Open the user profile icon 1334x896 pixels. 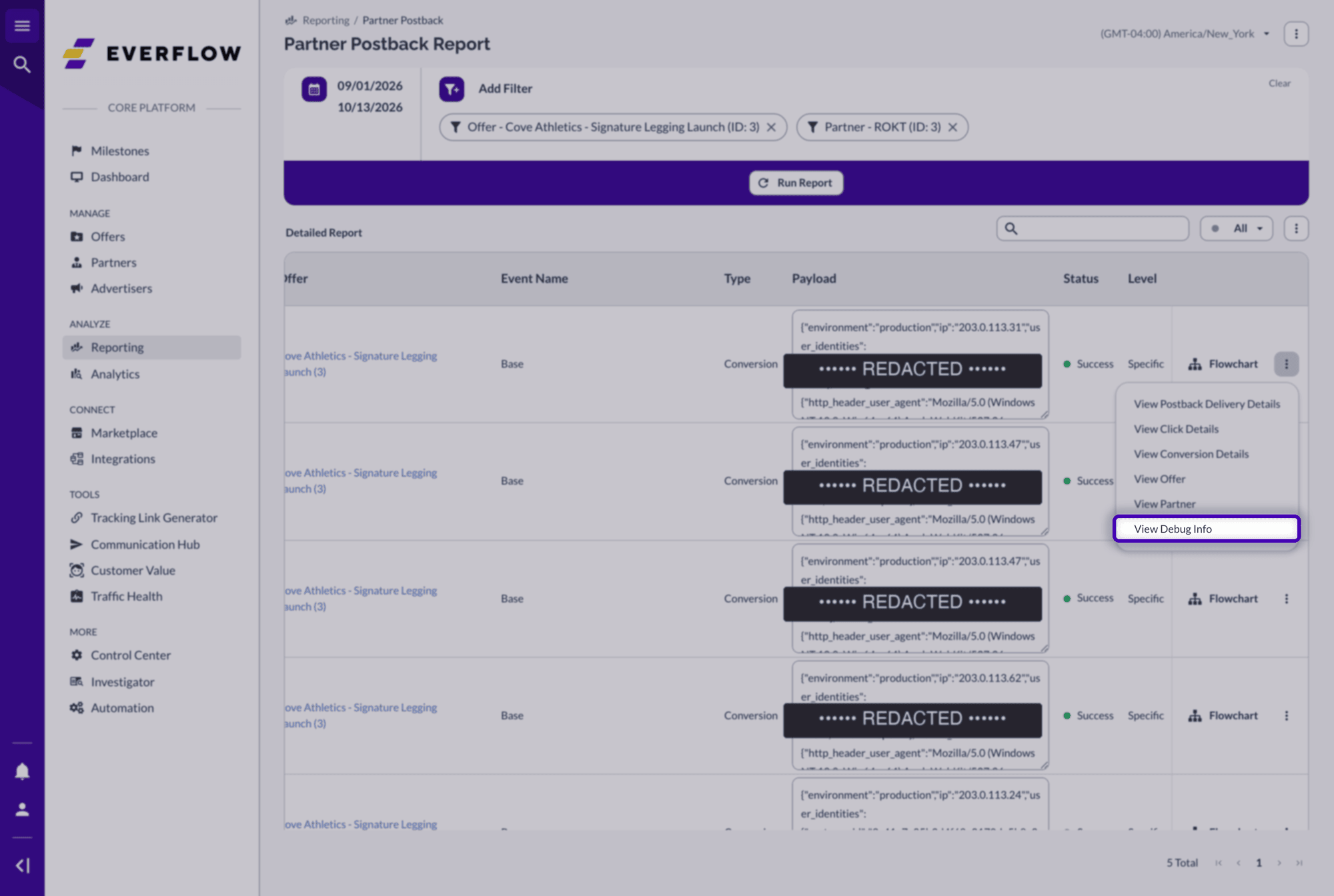tap(22, 809)
